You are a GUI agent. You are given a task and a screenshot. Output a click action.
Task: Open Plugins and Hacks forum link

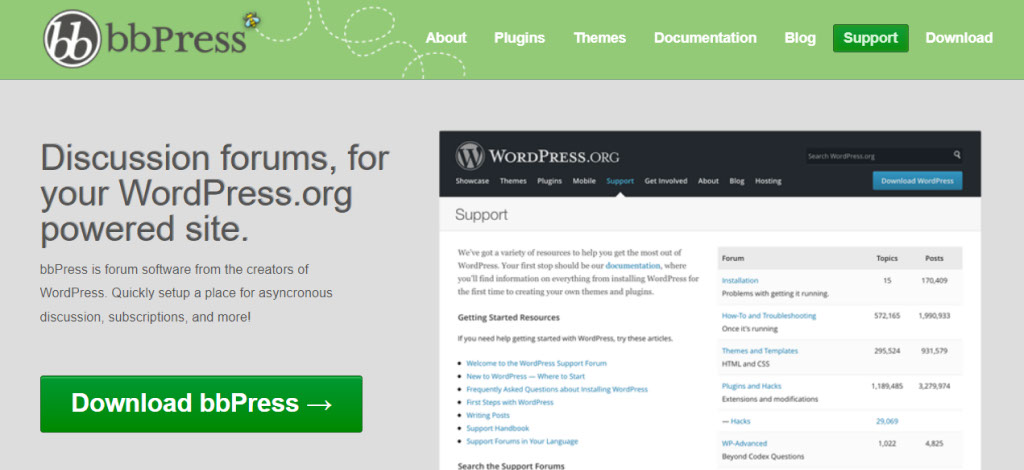coord(751,386)
